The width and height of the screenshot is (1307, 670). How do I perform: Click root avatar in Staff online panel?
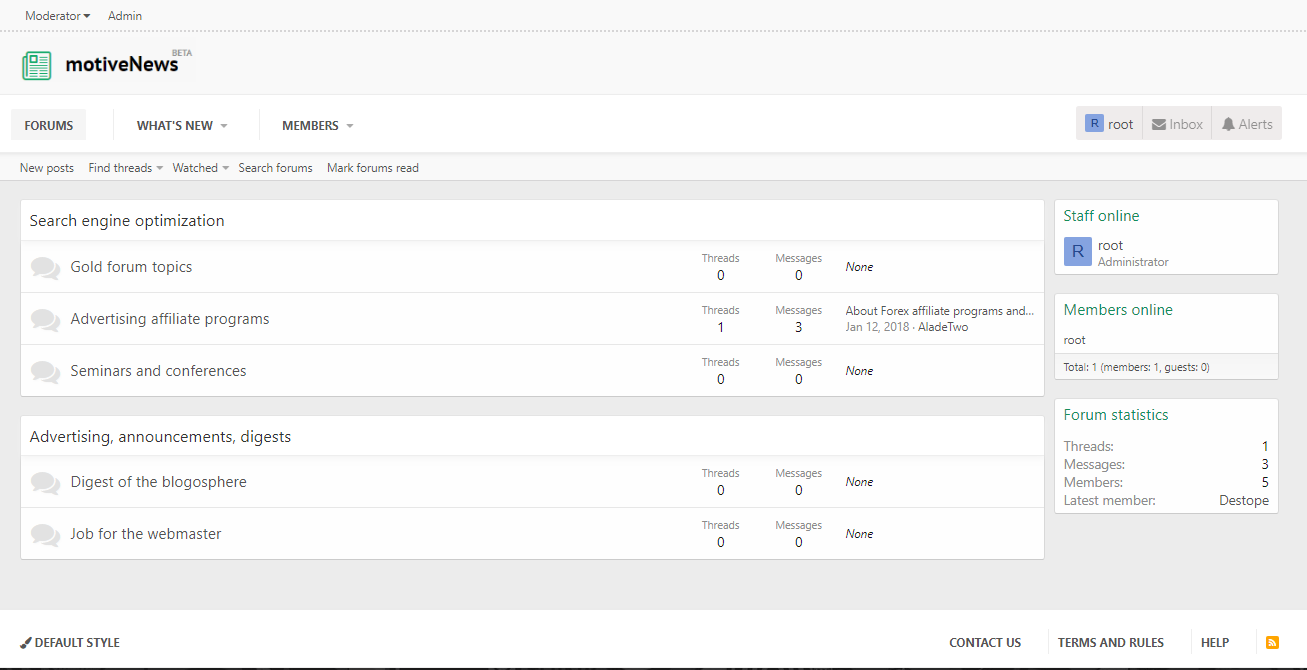1077,252
